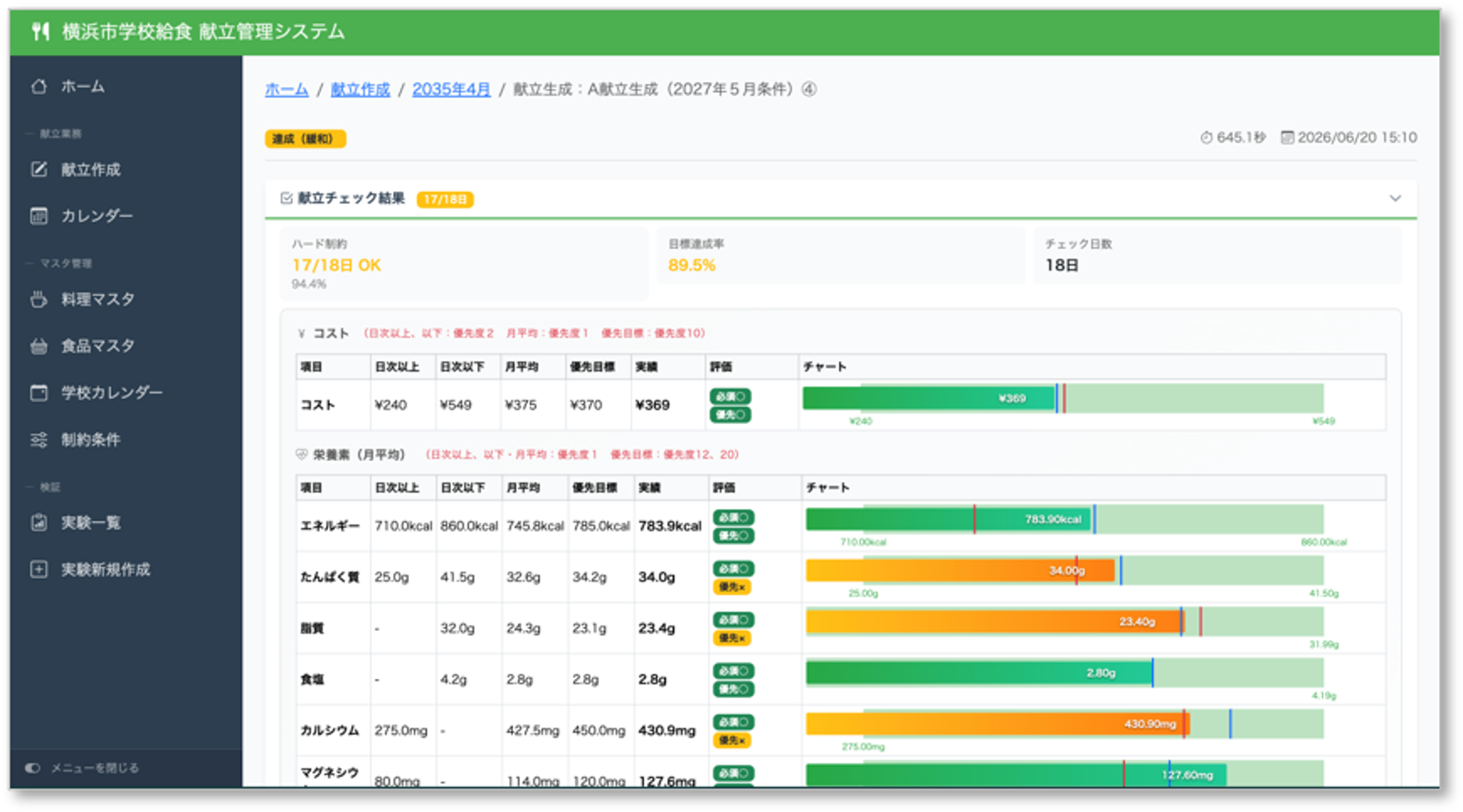Open 学校カレンダー in the sidebar
The image size is (1463, 812).
click(x=112, y=392)
